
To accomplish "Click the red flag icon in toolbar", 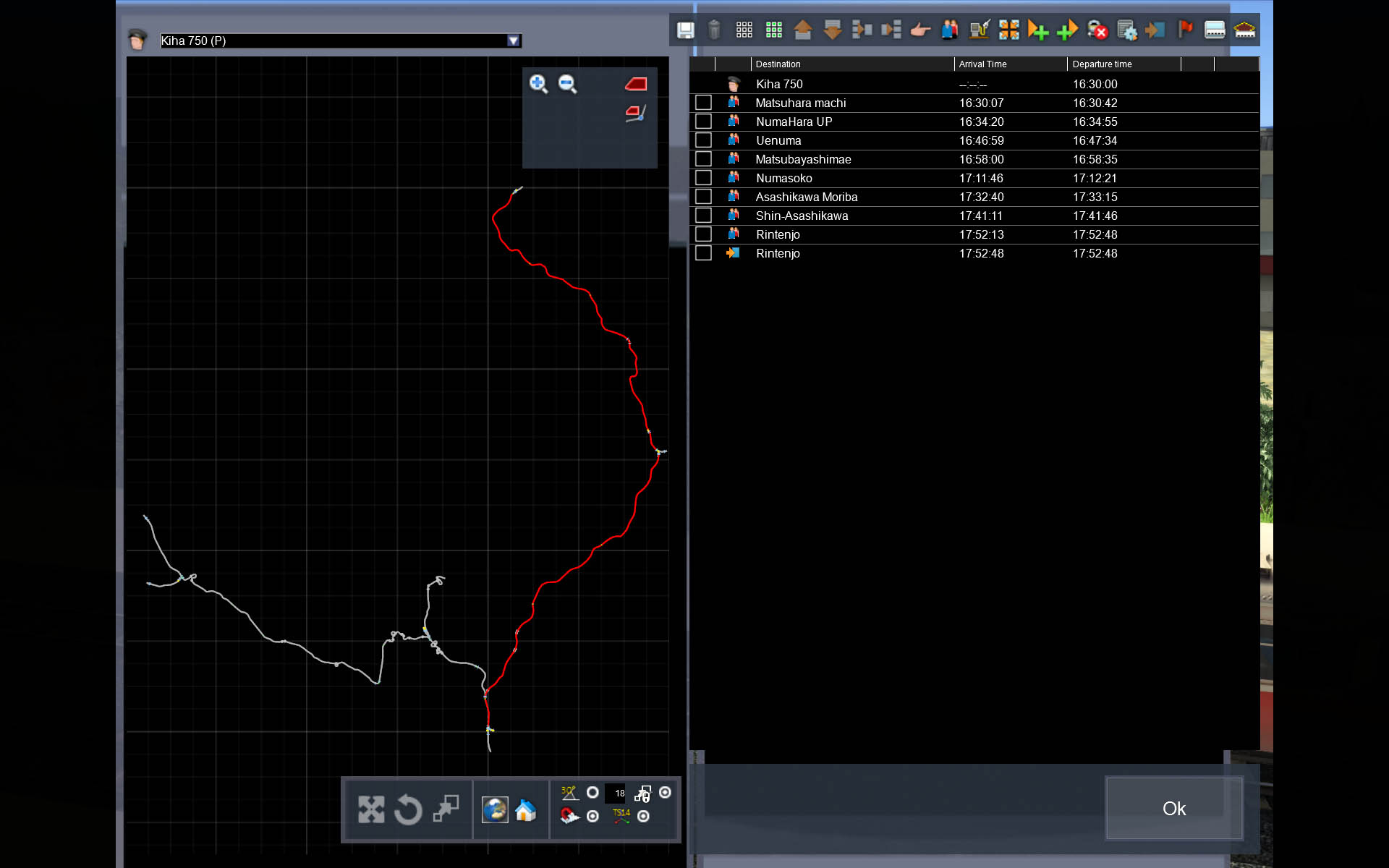I will 1185,30.
